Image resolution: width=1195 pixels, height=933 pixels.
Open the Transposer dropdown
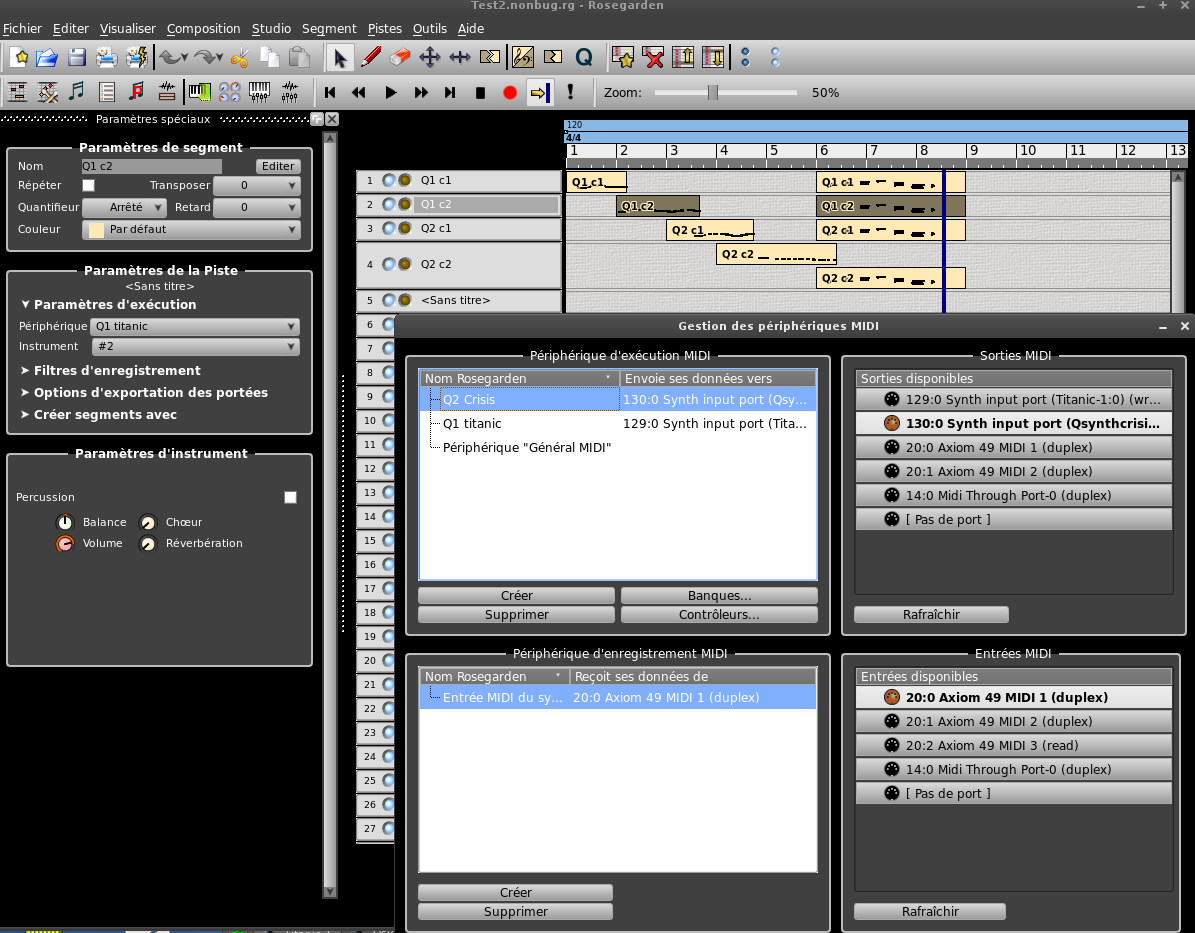click(257, 185)
